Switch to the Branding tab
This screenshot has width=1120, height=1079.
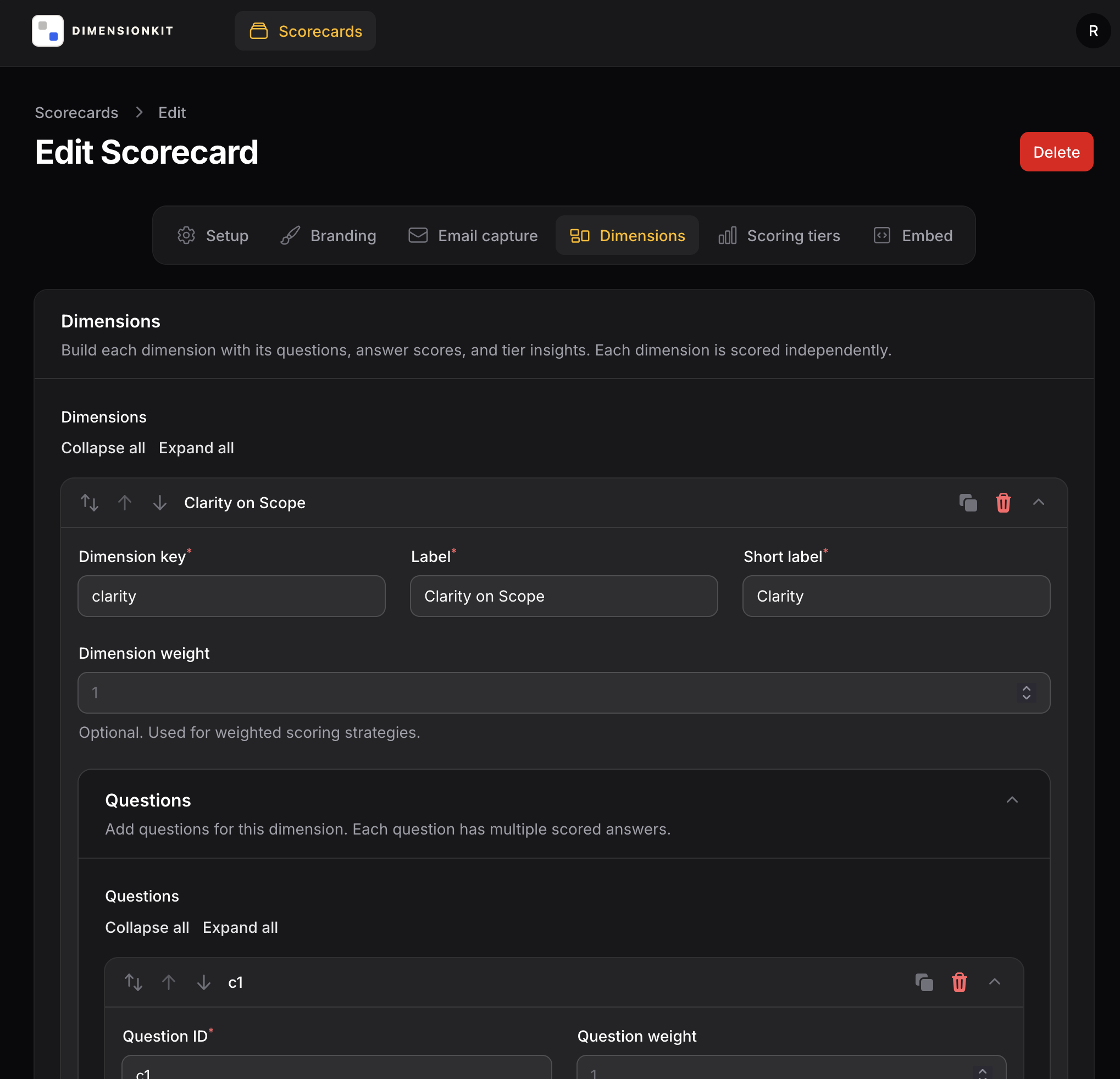coord(328,235)
